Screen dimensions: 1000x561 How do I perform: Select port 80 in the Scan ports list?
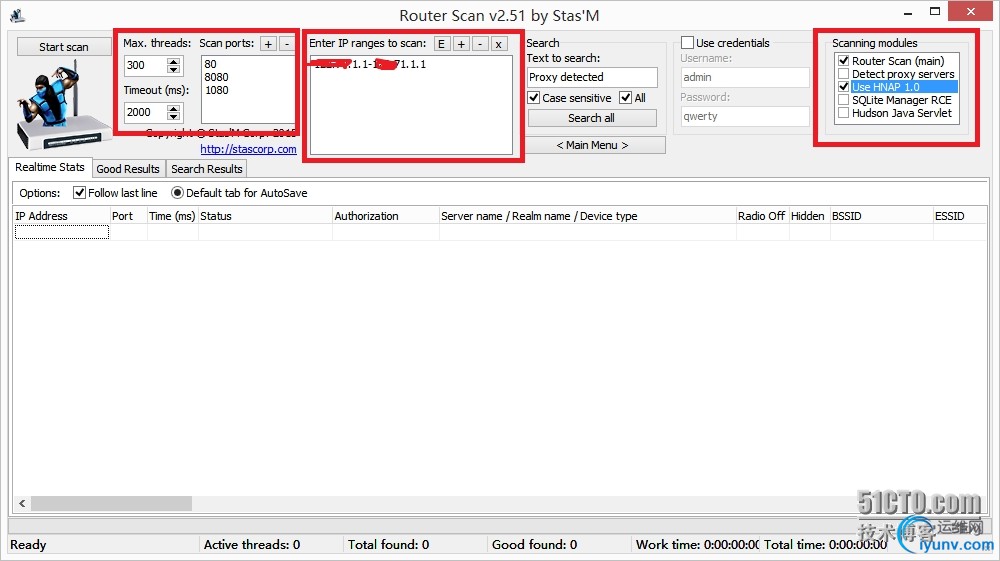pos(210,64)
